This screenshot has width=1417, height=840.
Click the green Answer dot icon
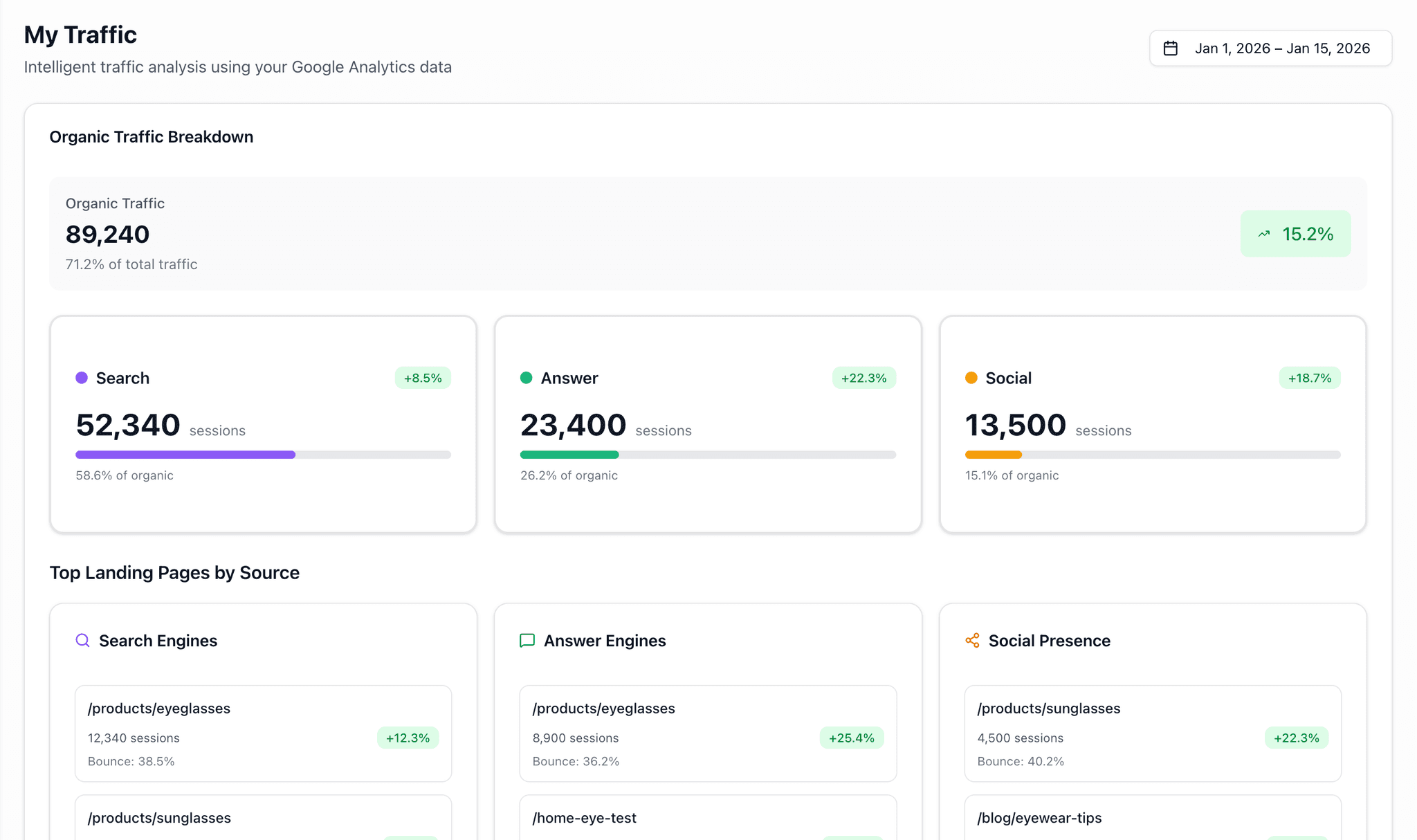pyautogui.click(x=526, y=378)
